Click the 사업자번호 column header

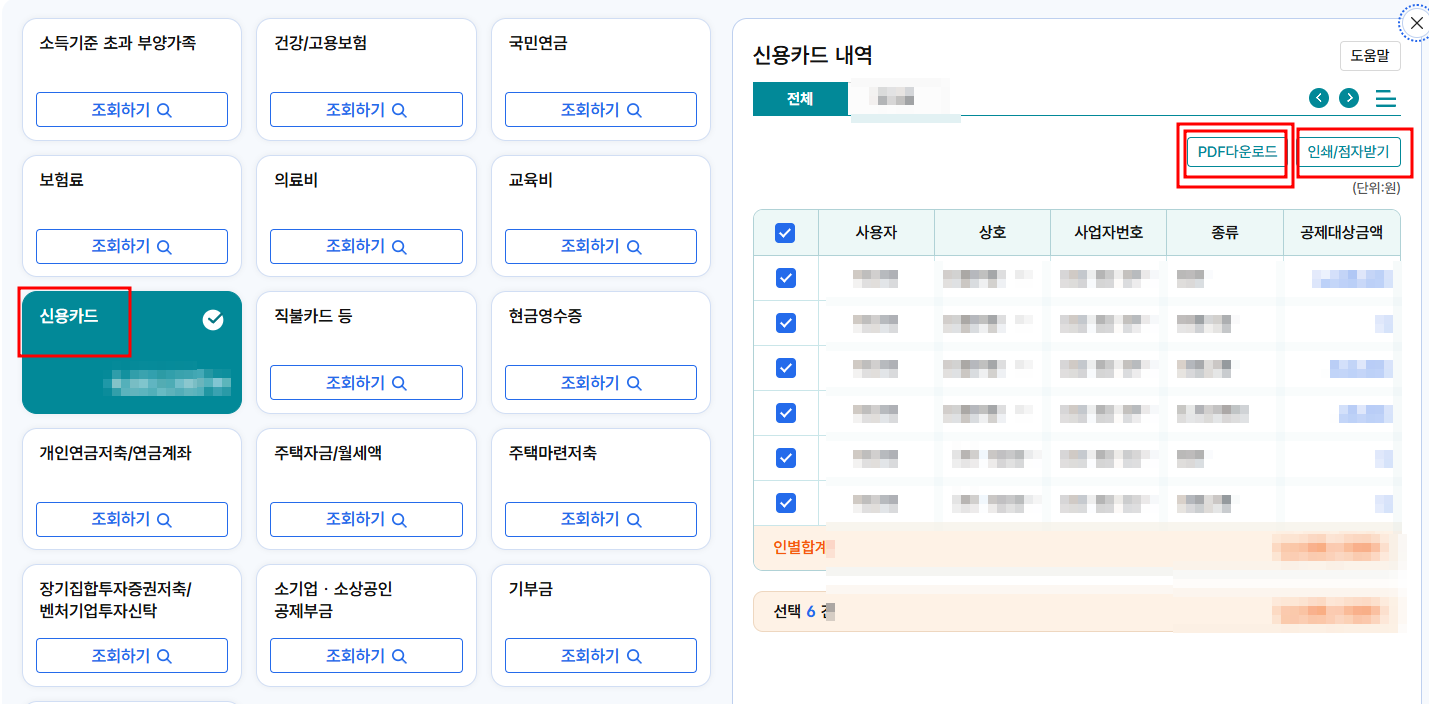[1108, 233]
